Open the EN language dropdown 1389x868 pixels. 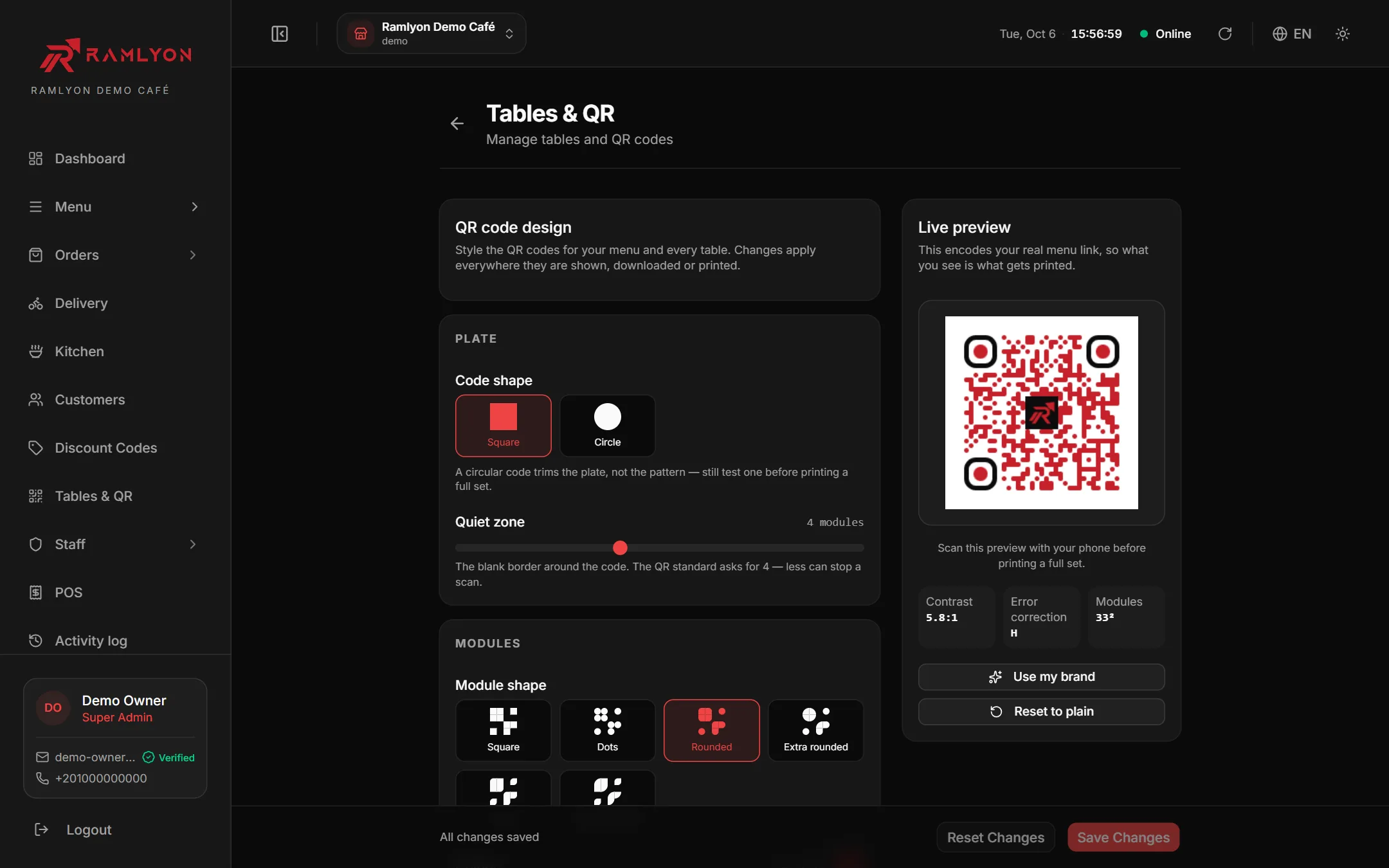tap(1291, 33)
